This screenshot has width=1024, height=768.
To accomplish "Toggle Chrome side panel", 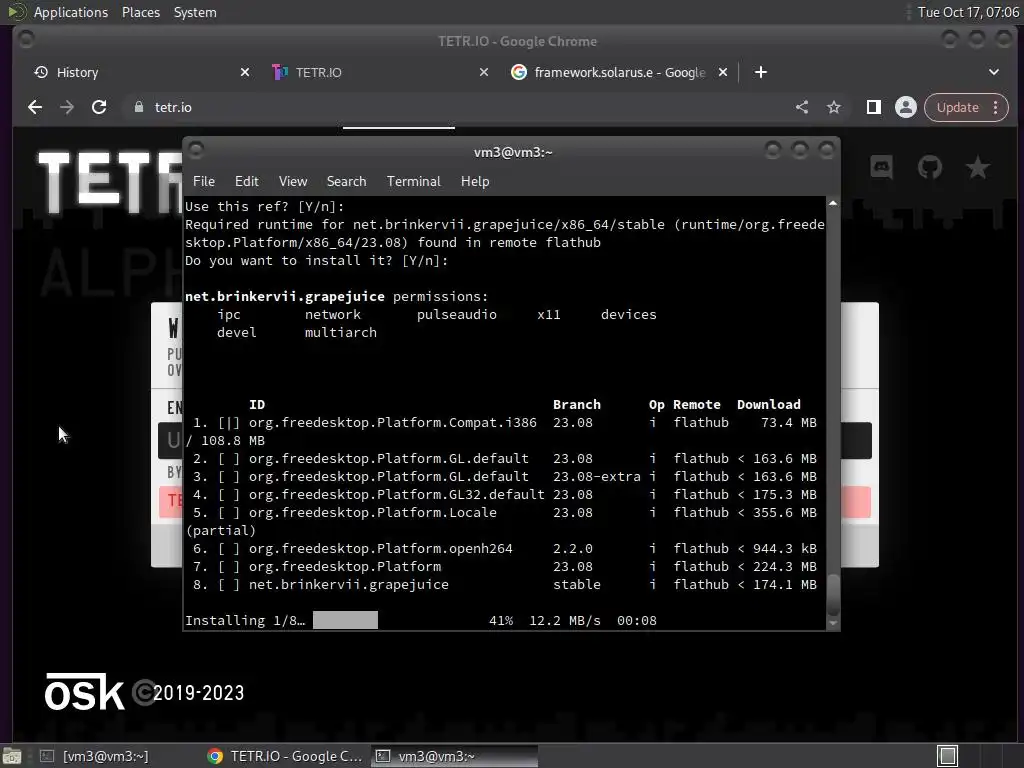I will pos(874,107).
